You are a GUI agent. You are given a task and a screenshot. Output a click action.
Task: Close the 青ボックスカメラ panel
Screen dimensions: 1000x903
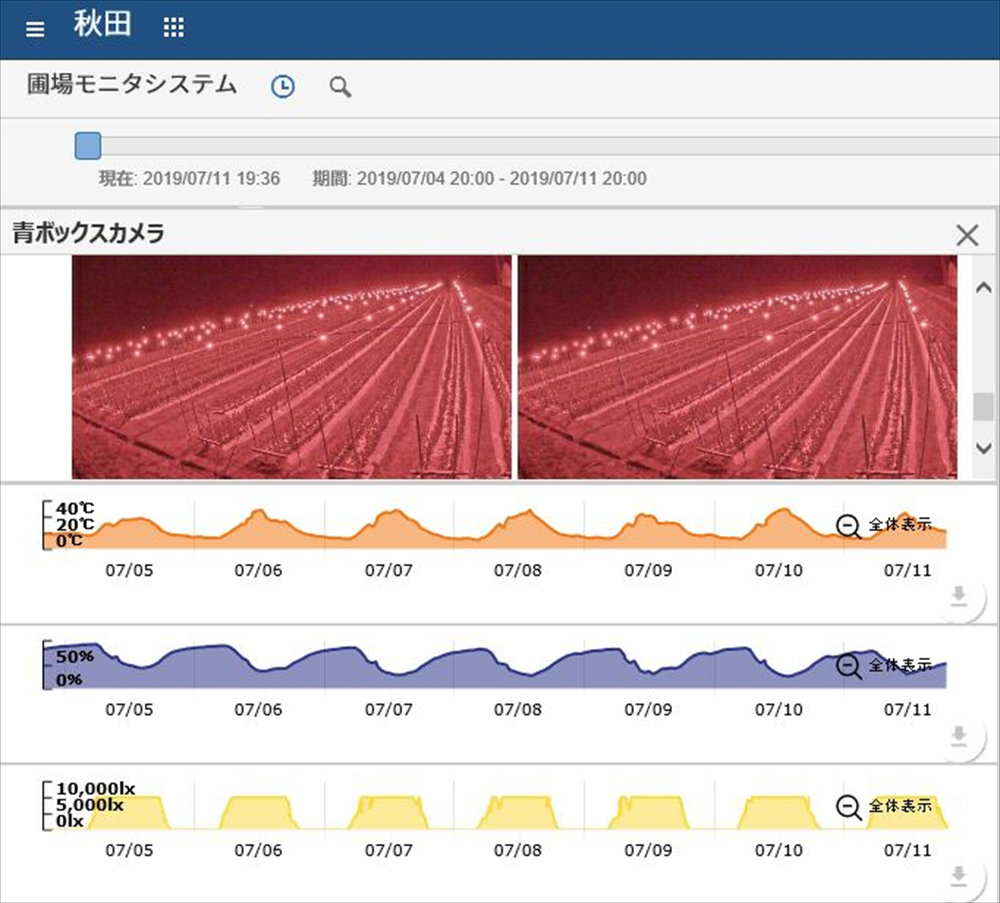click(967, 235)
